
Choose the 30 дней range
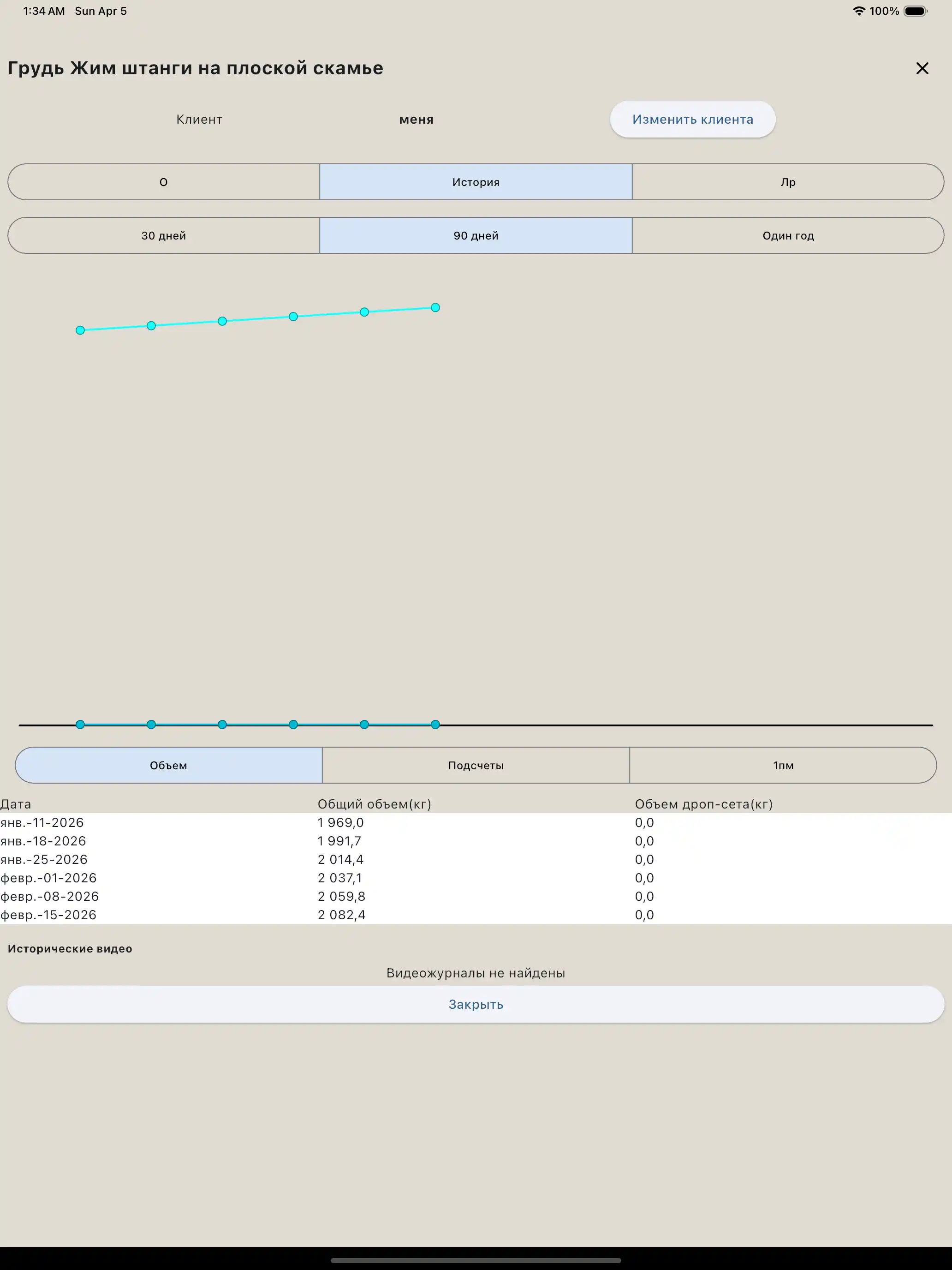click(164, 235)
